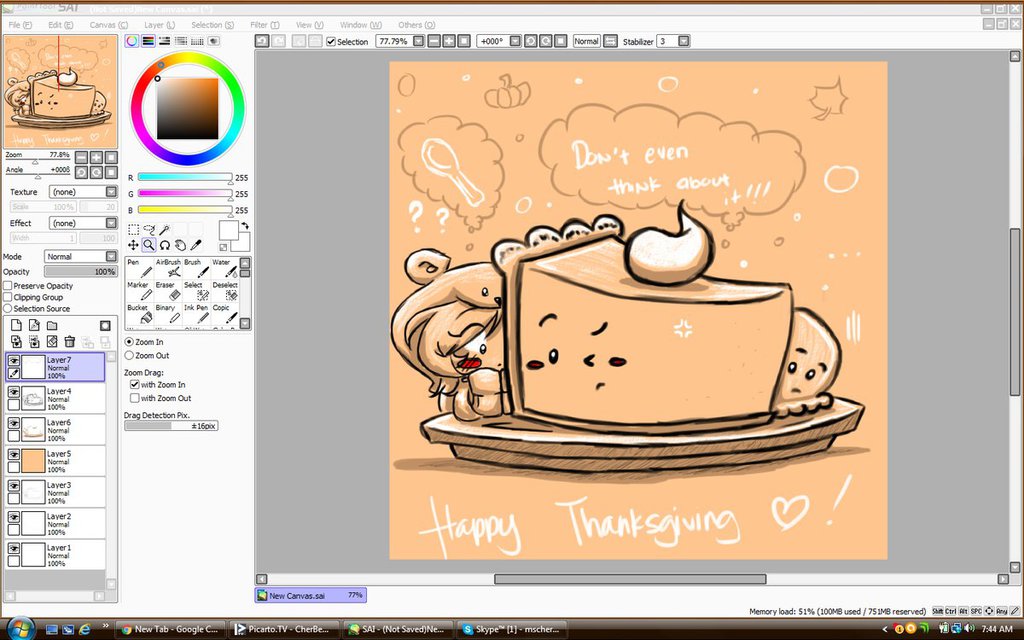Open the Layer menu

pyautogui.click(x=159, y=25)
